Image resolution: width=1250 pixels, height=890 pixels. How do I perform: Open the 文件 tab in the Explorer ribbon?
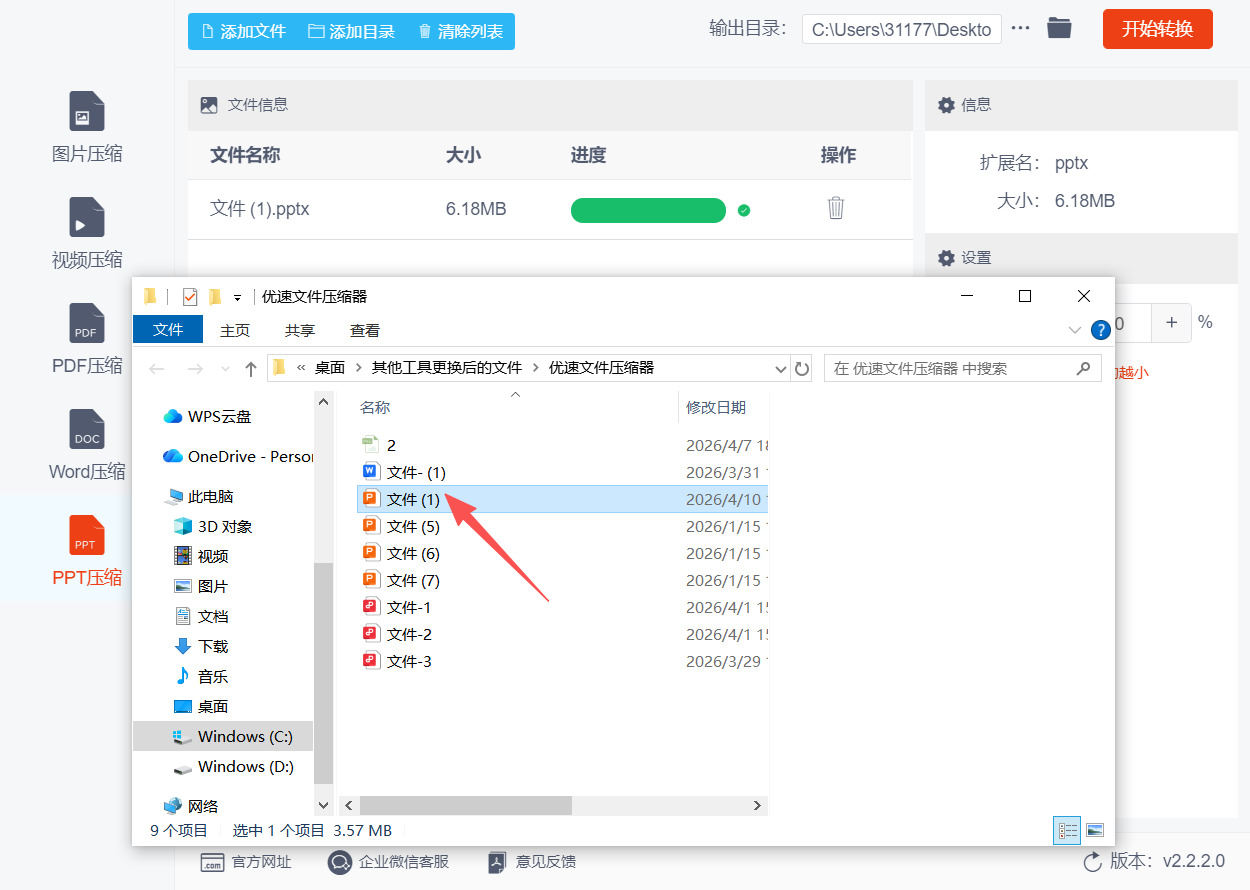pos(168,330)
